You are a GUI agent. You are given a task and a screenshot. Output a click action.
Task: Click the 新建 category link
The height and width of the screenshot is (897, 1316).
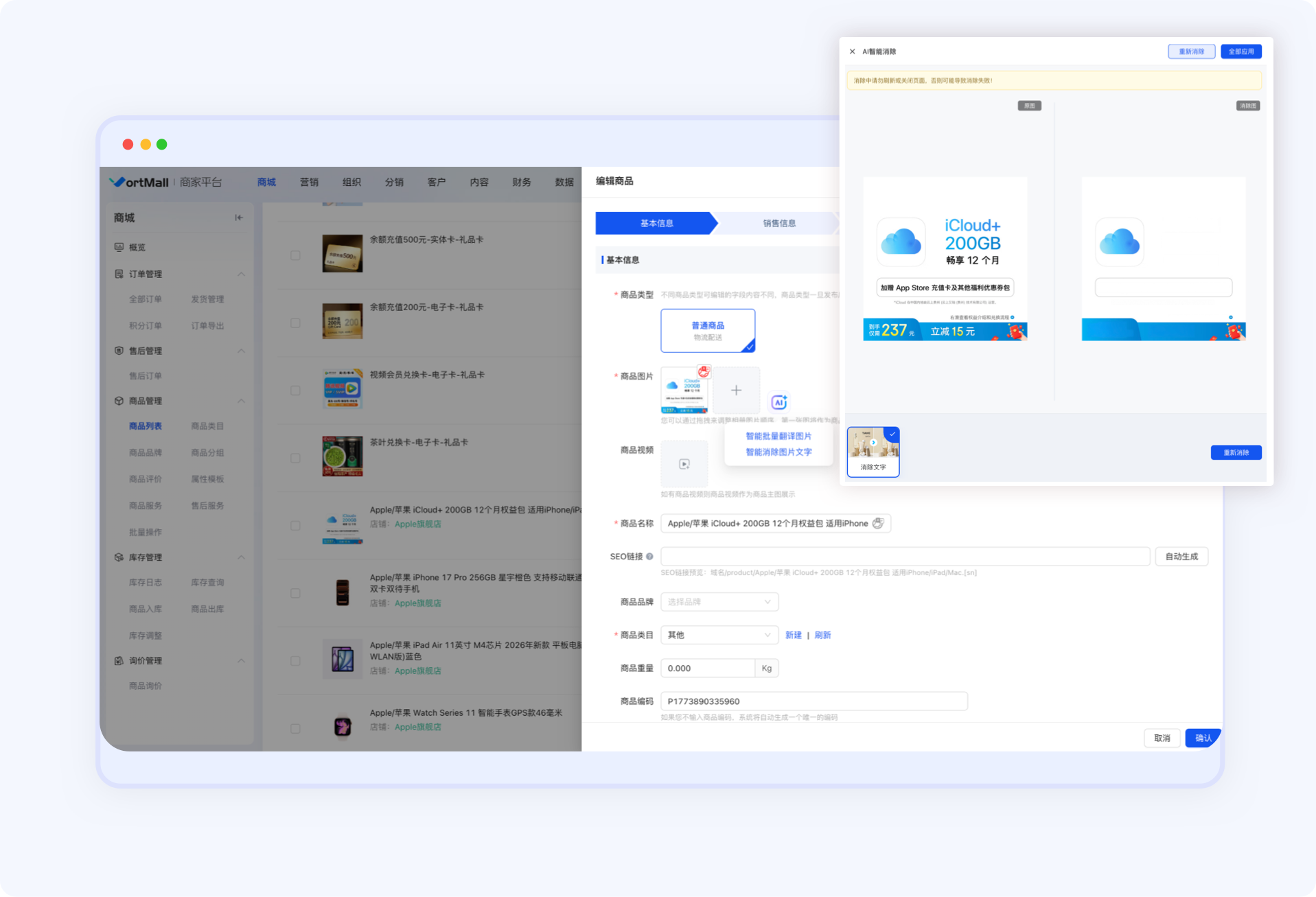click(794, 636)
